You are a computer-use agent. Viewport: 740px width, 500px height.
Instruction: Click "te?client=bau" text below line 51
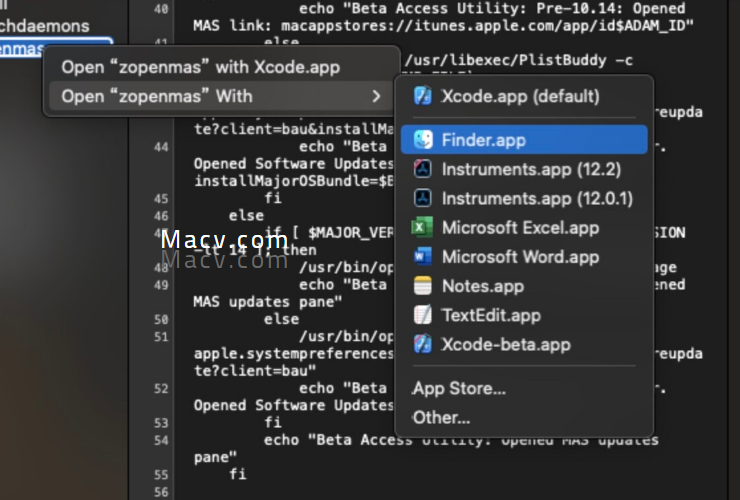(255, 371)
